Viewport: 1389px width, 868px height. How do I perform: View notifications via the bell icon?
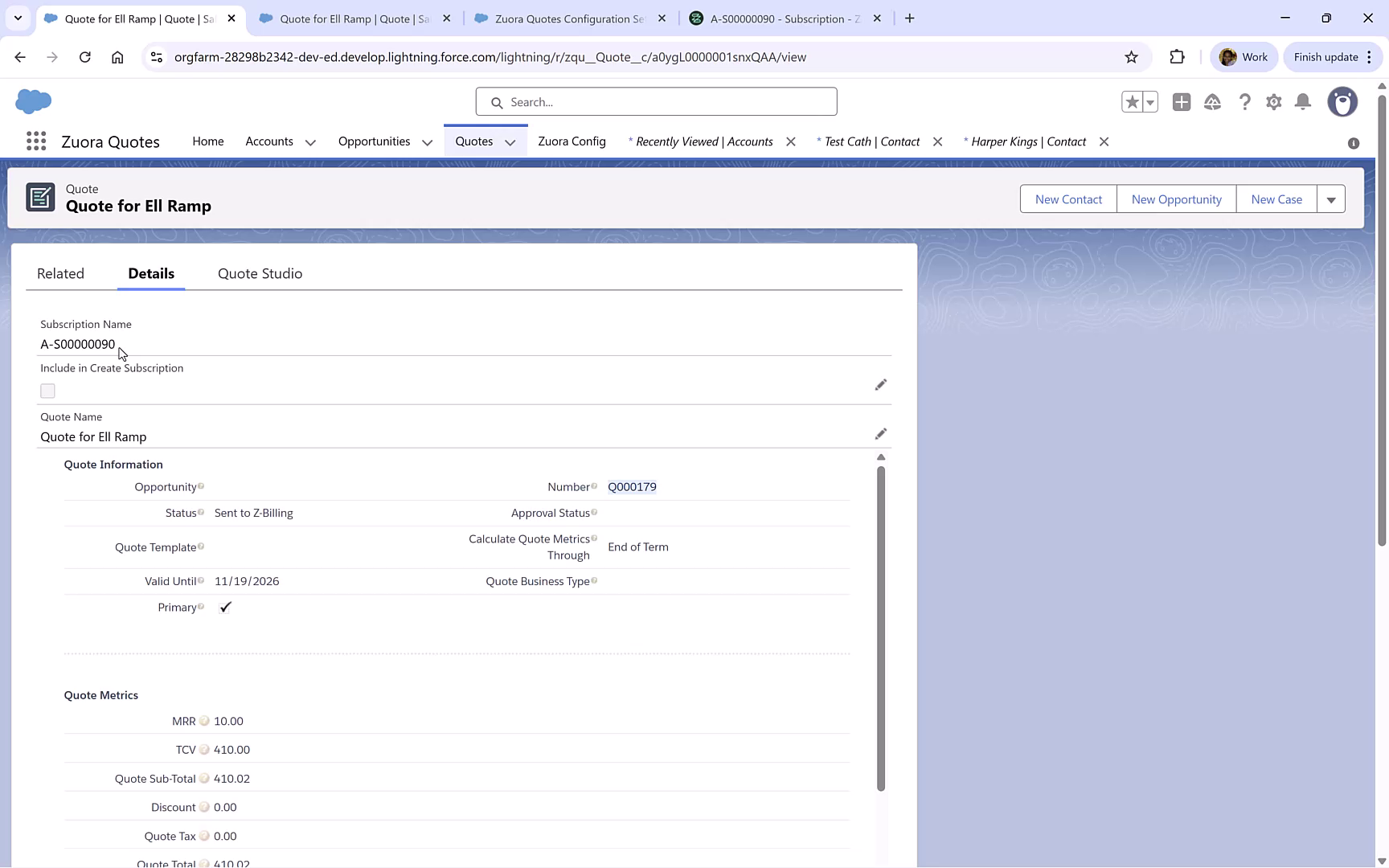(x=1303, y=102)
